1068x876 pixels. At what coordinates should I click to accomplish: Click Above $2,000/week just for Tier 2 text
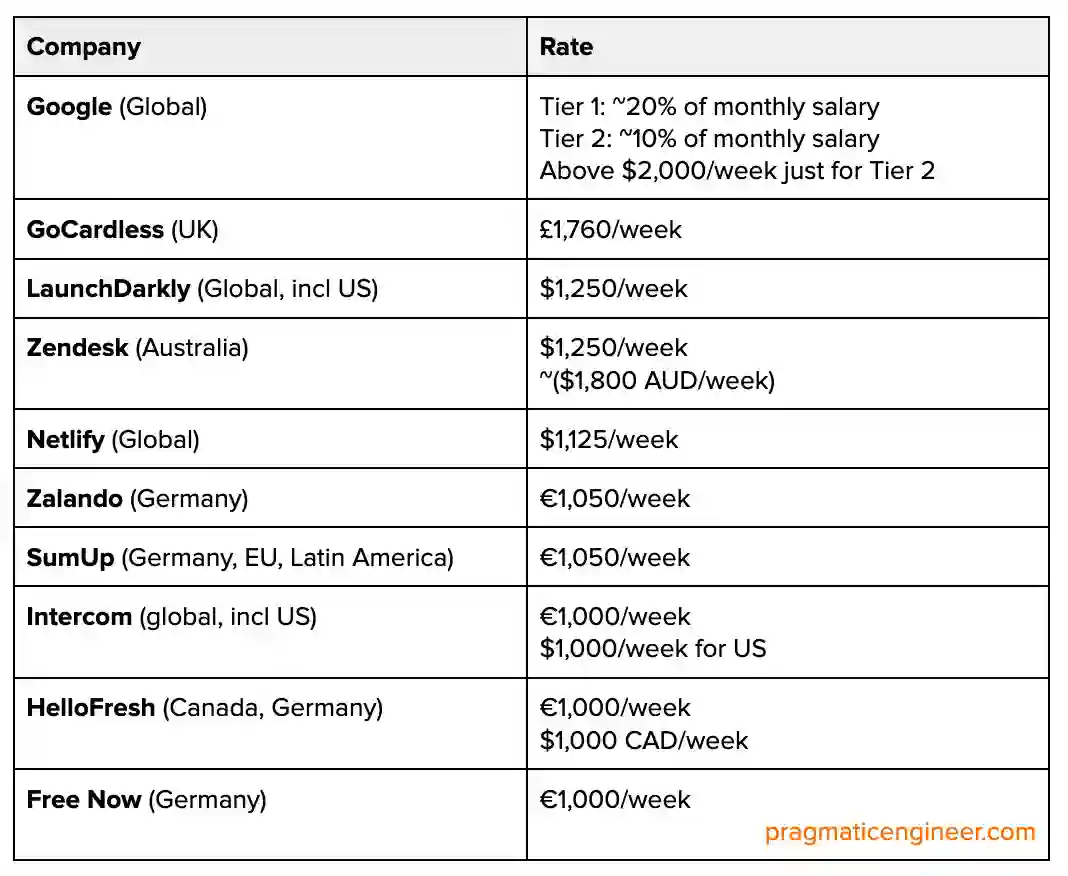[x=737, y=171]
